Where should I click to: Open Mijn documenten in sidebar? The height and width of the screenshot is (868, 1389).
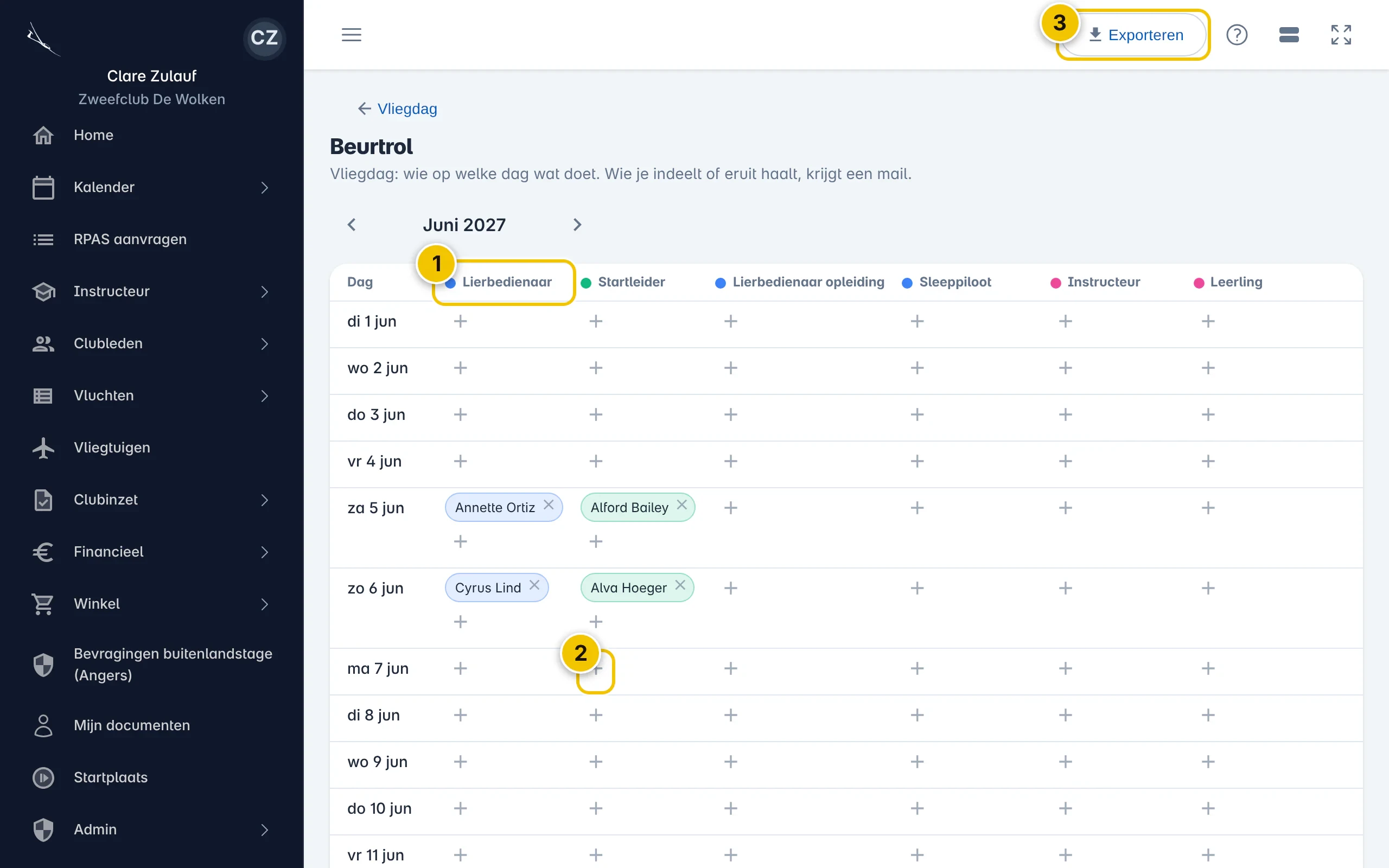point(151,726)
